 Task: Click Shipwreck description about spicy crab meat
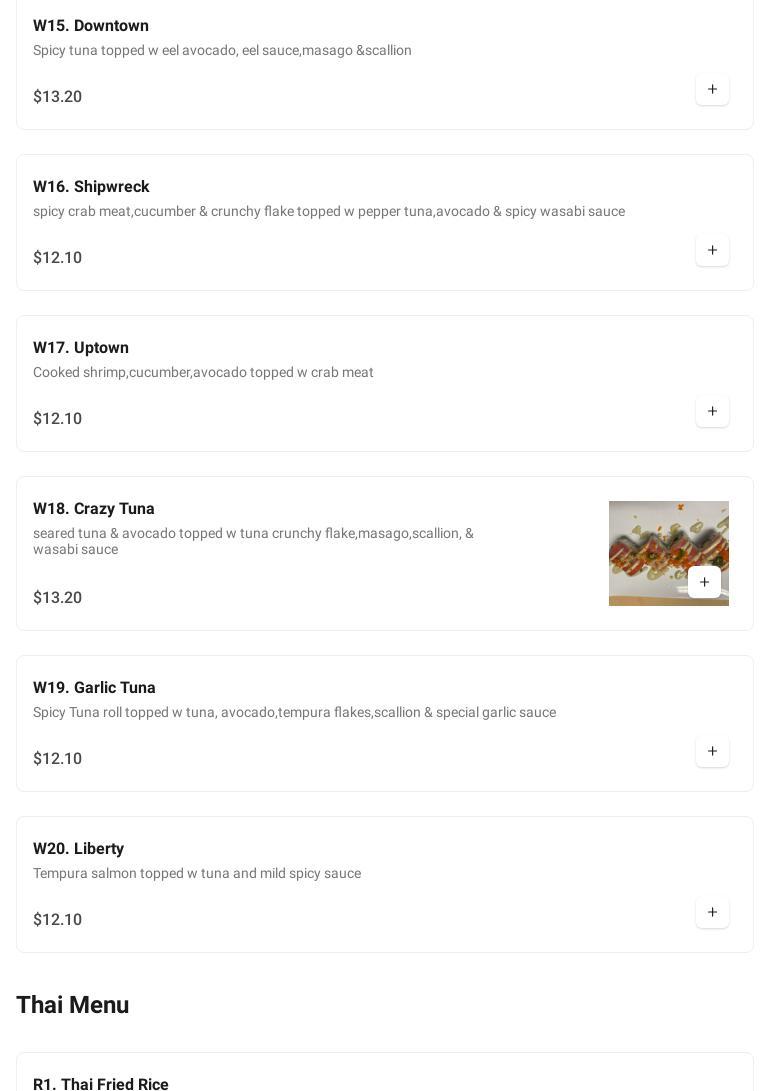[x=329, y=211]
